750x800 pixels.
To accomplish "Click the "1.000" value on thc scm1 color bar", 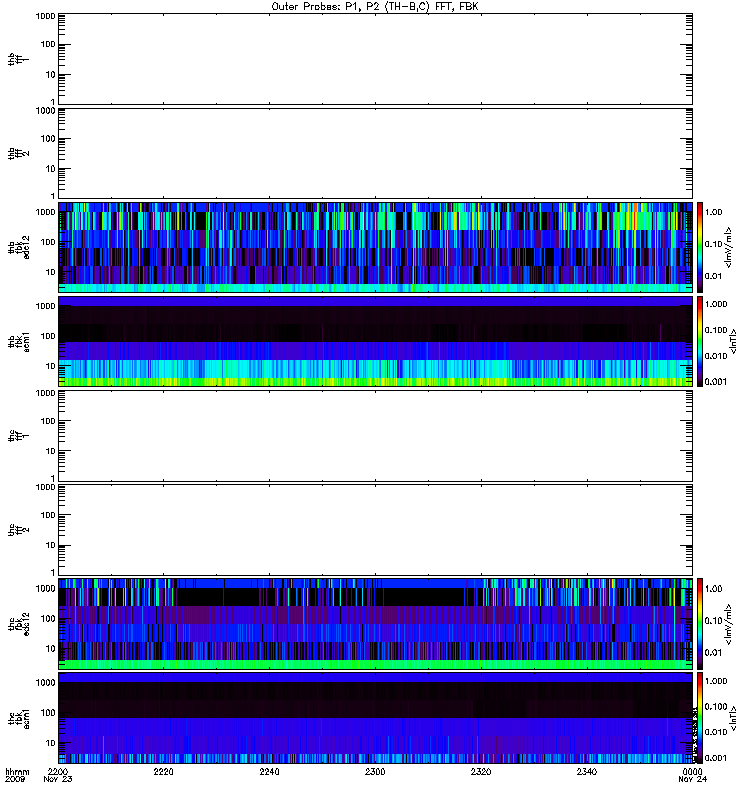I will [x=716, y=681].
